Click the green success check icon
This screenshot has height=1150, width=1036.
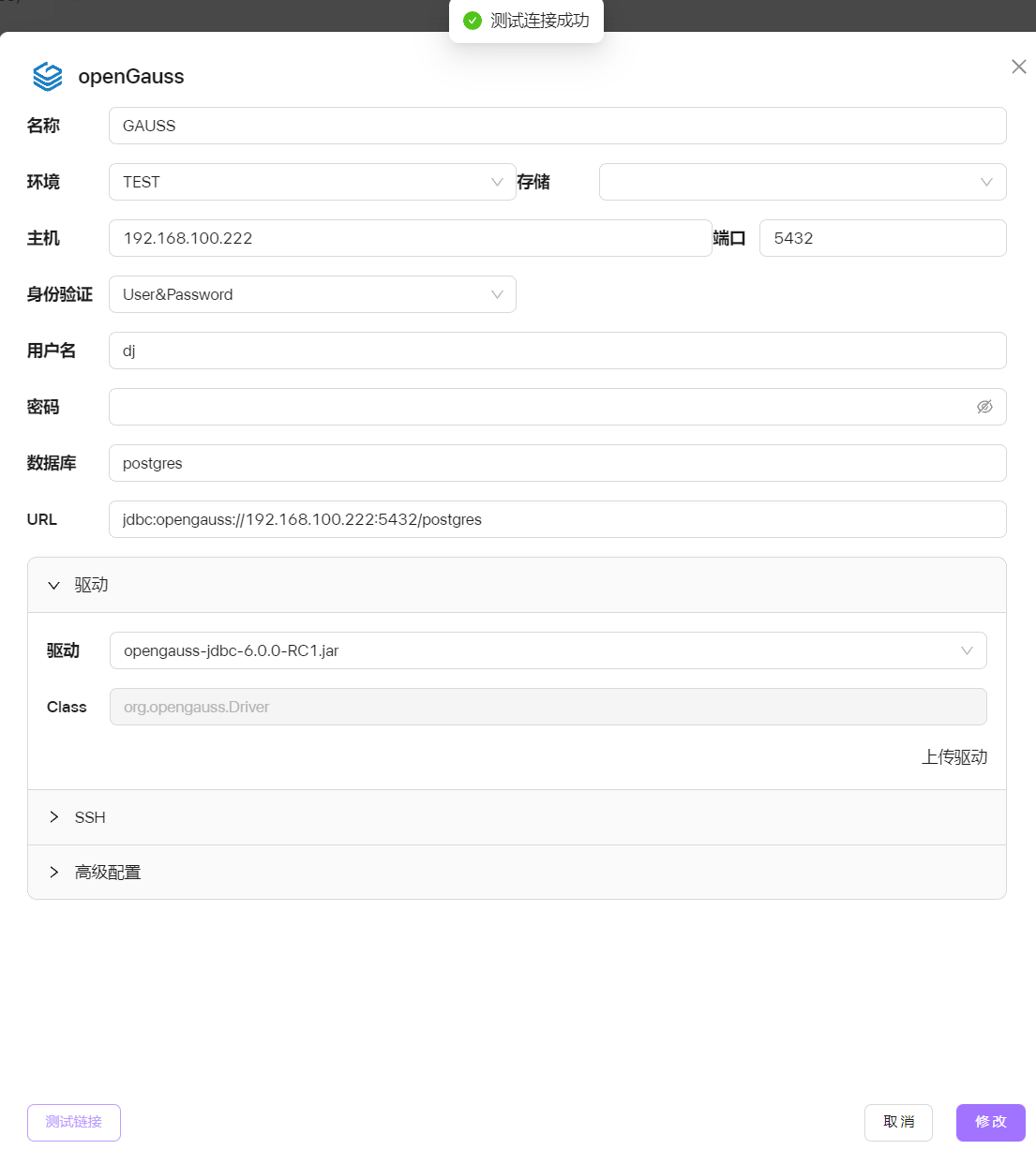click(x=473, y=21)
